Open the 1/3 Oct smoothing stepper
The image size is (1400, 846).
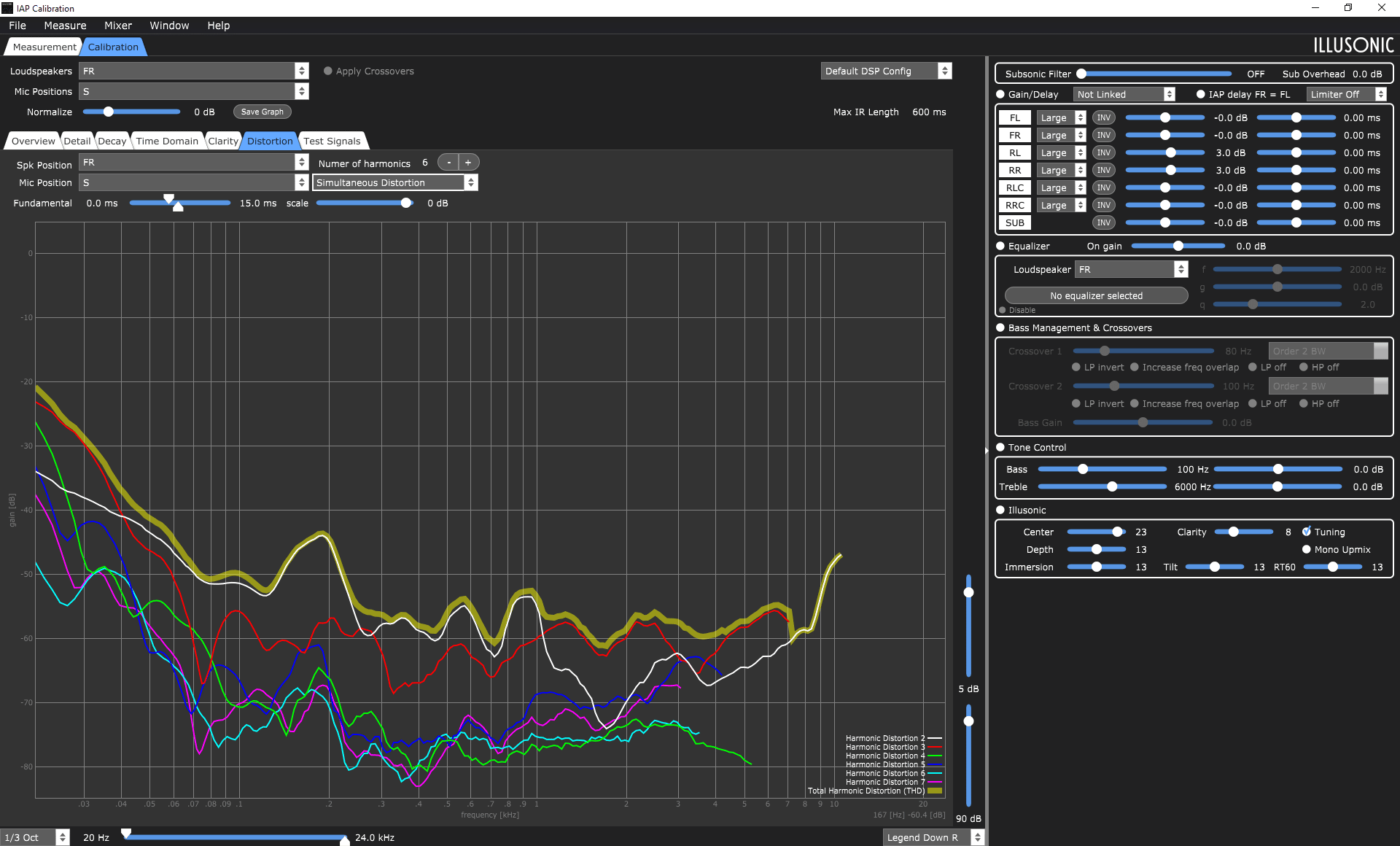click(35, 837)
